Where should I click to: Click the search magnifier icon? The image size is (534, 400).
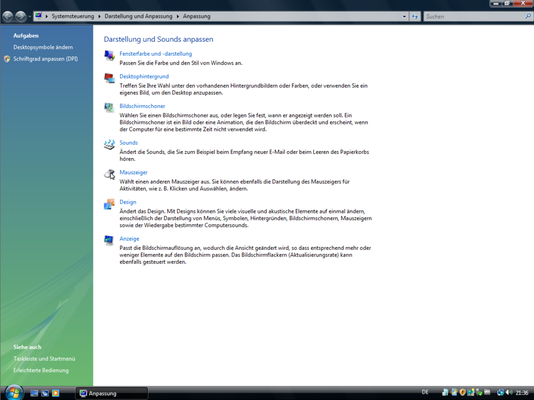click(528, 16)
